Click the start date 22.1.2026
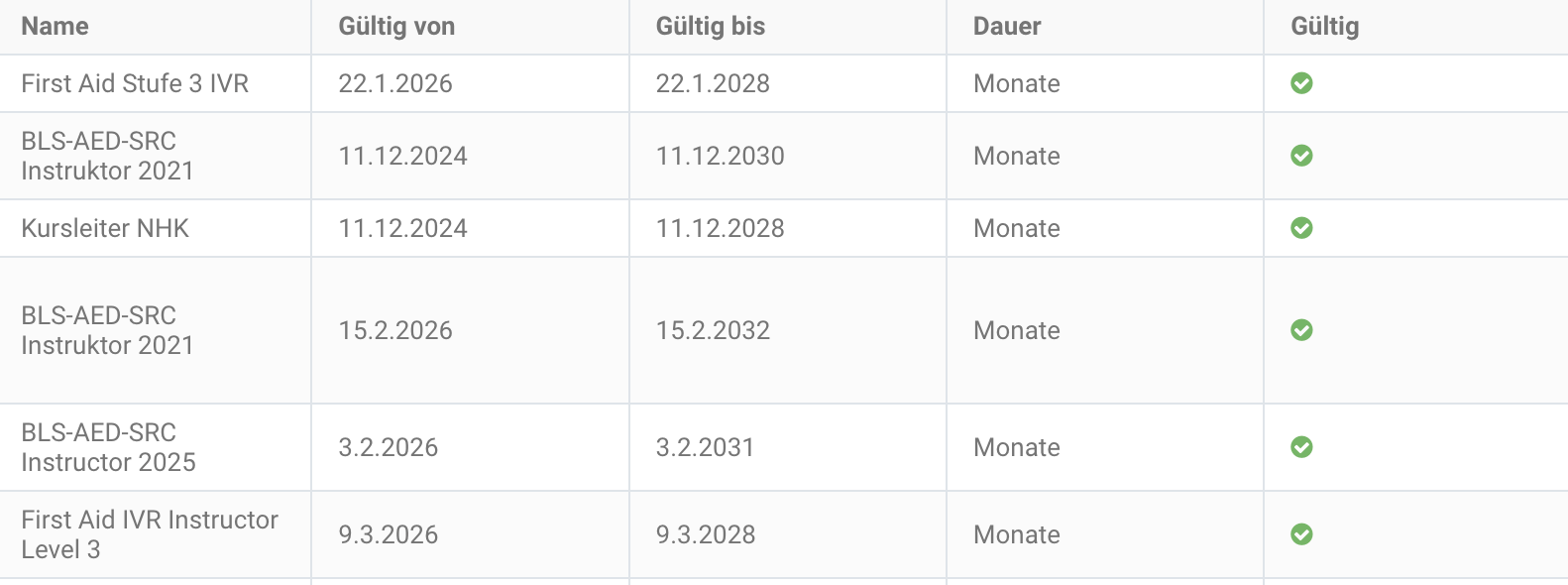 (x=395, y=83)
